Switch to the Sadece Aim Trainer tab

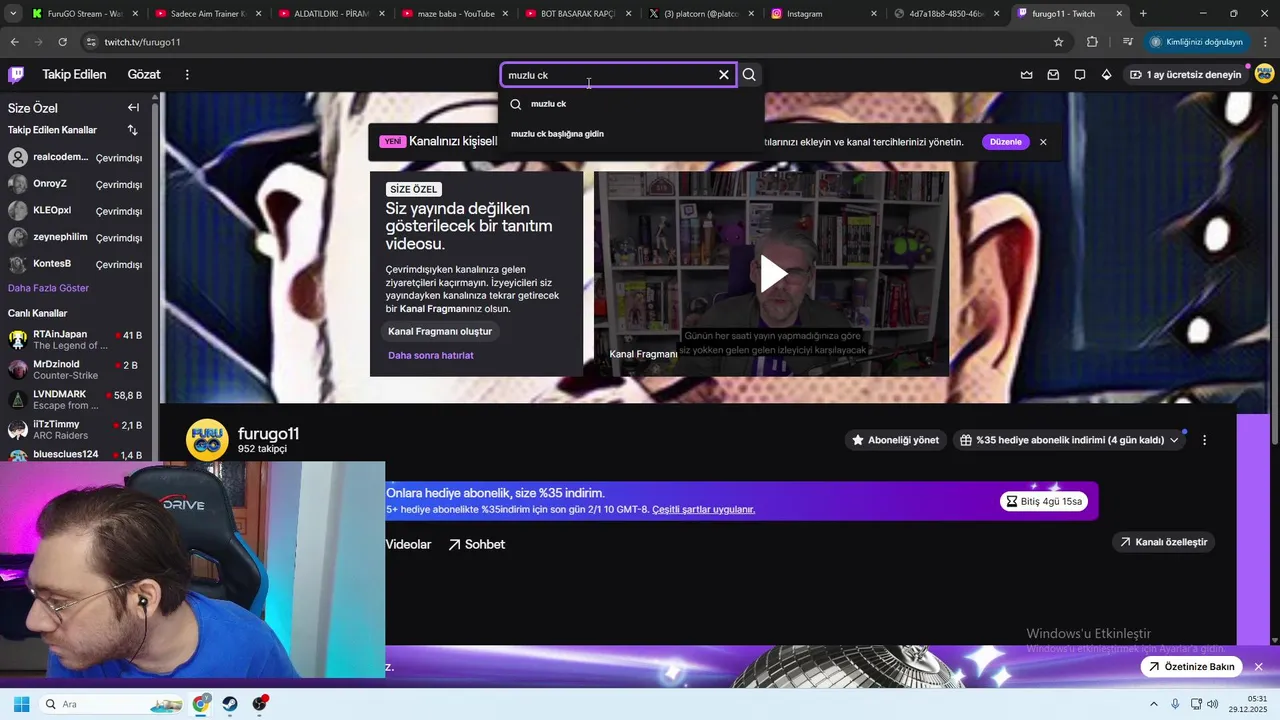(x=209, y=14)
